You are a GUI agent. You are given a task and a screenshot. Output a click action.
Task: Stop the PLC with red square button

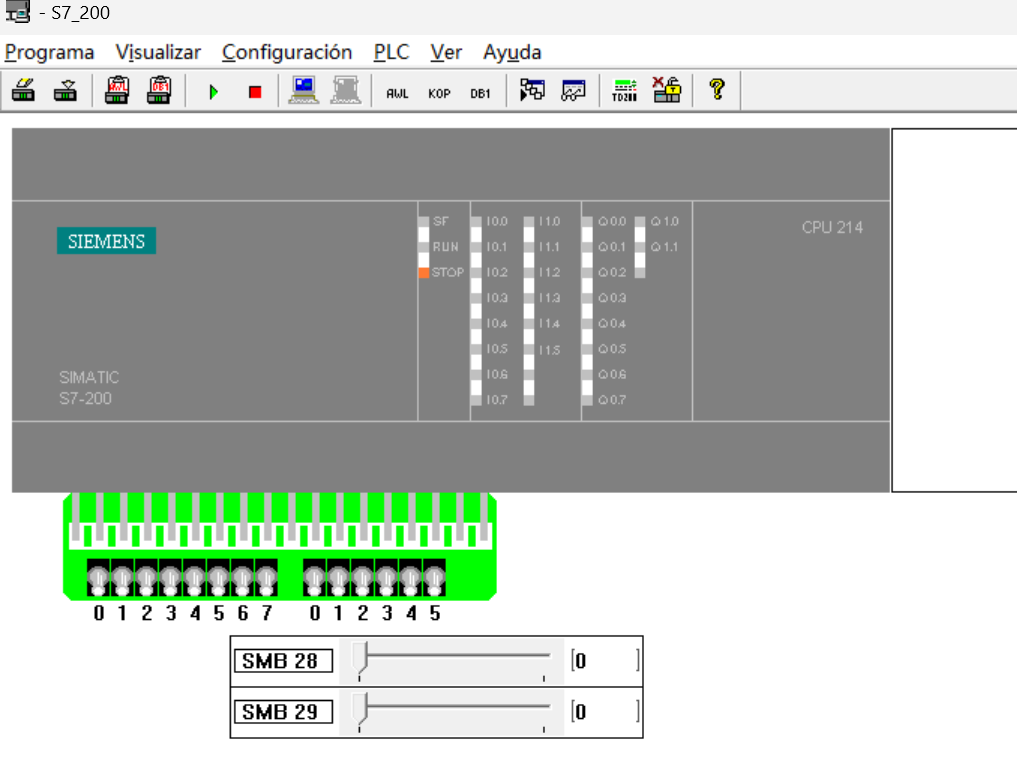pos(255,92)
